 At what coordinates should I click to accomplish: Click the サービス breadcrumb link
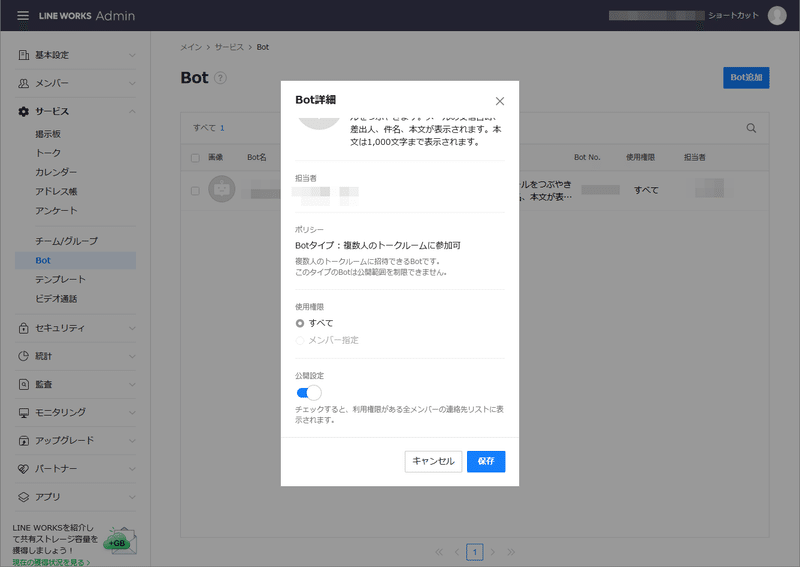coord(229,47)
